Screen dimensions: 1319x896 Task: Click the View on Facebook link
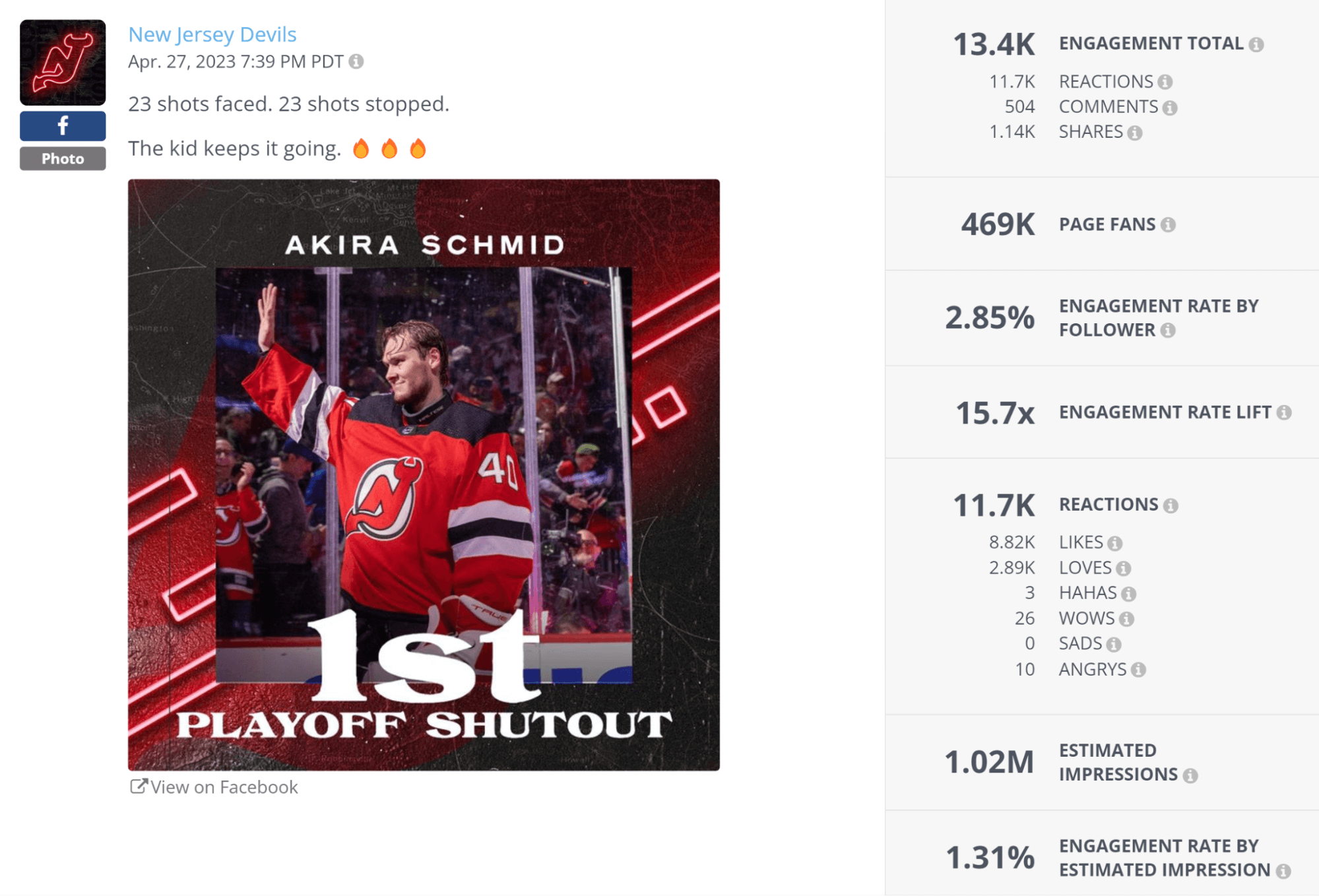214,786
